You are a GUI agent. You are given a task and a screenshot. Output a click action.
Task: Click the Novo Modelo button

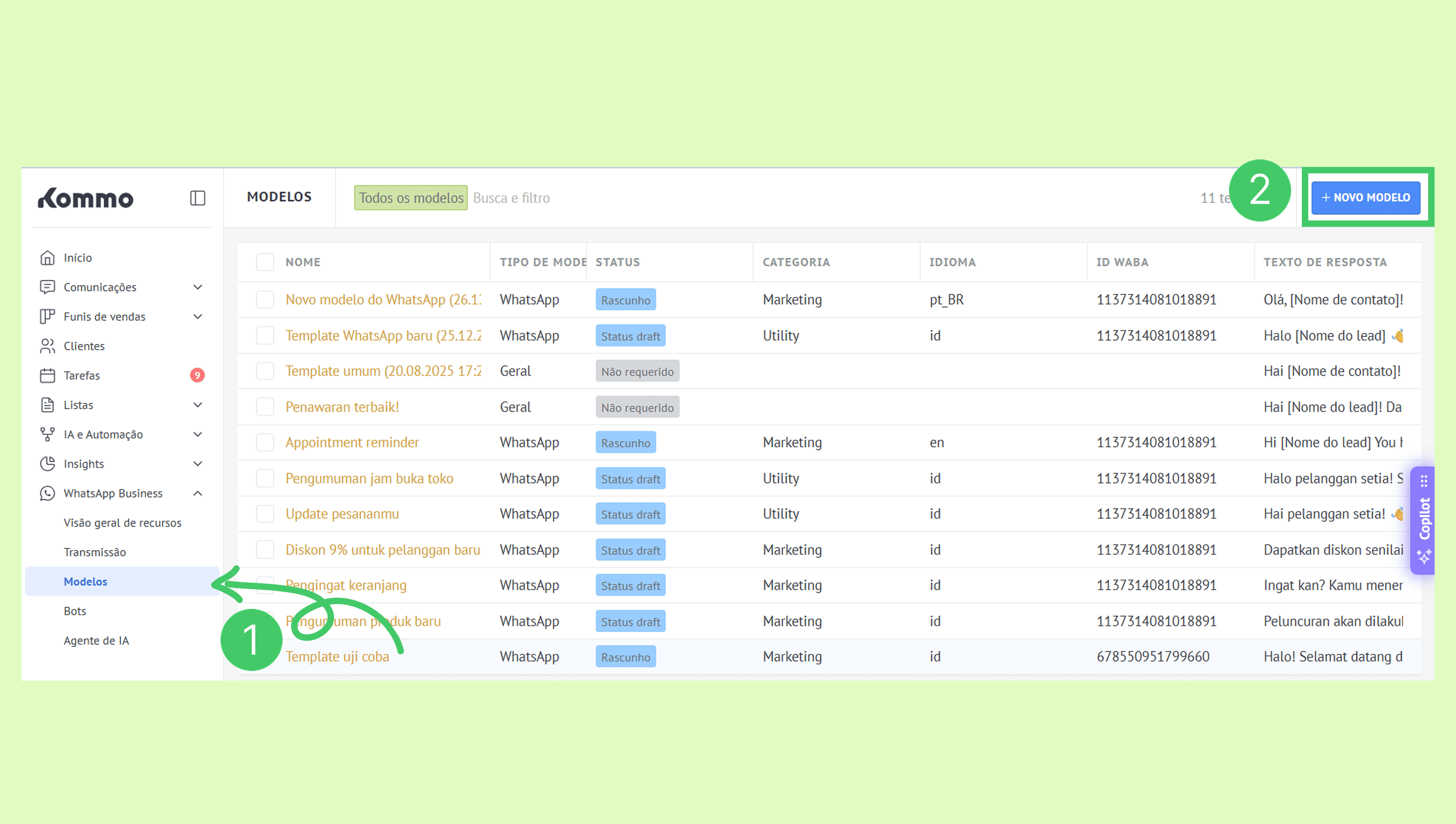[x=1366, y=197]
